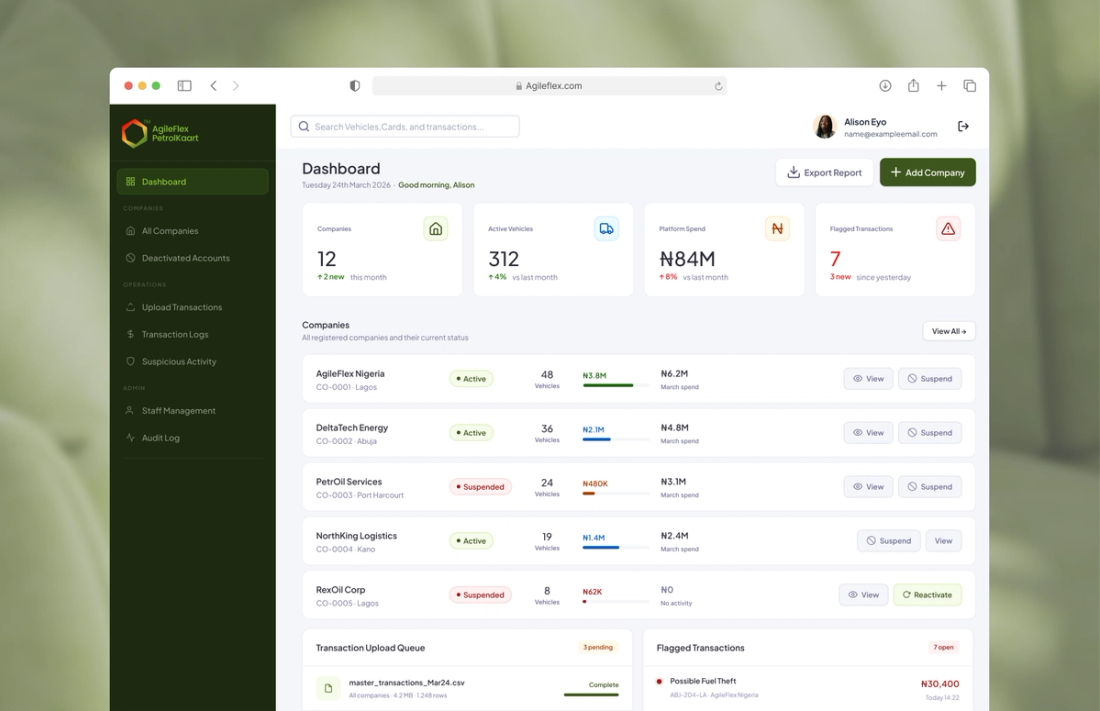Click the NorthKing Logistics company name
The width and height of the screenshot is (1100, 711).
tap(356, 536)
